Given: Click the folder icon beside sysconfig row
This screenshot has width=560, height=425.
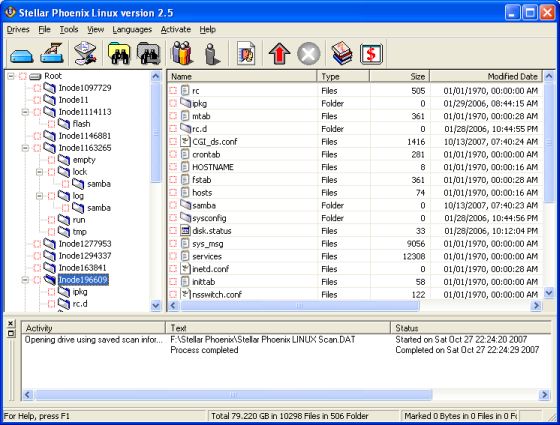Looking at the screenshot, I should [x=186, y=217].
